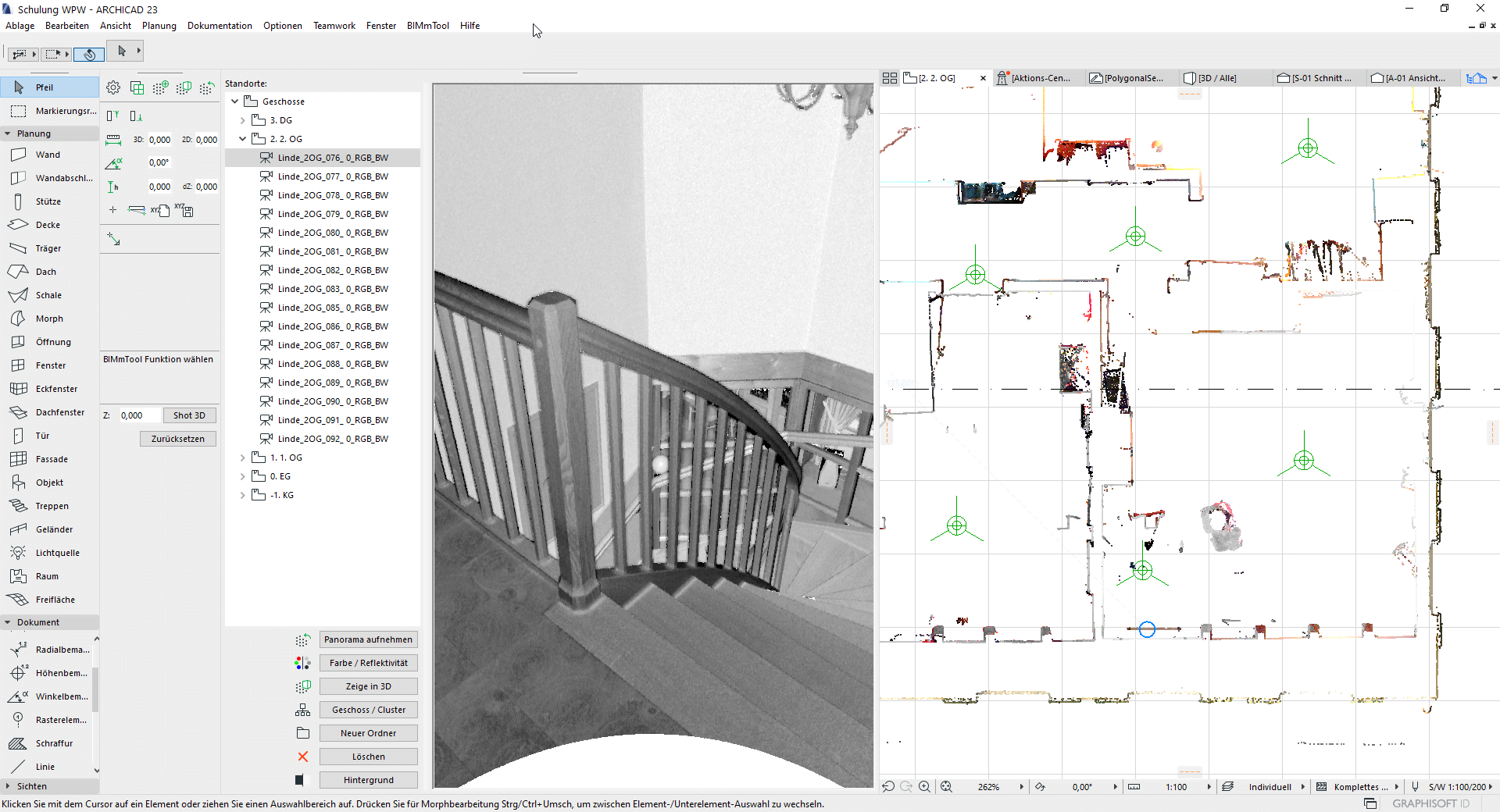The width and height of the screenshot is (1500, 812).
Task: Open the tab overview grid icon
Action: (890, 78)
